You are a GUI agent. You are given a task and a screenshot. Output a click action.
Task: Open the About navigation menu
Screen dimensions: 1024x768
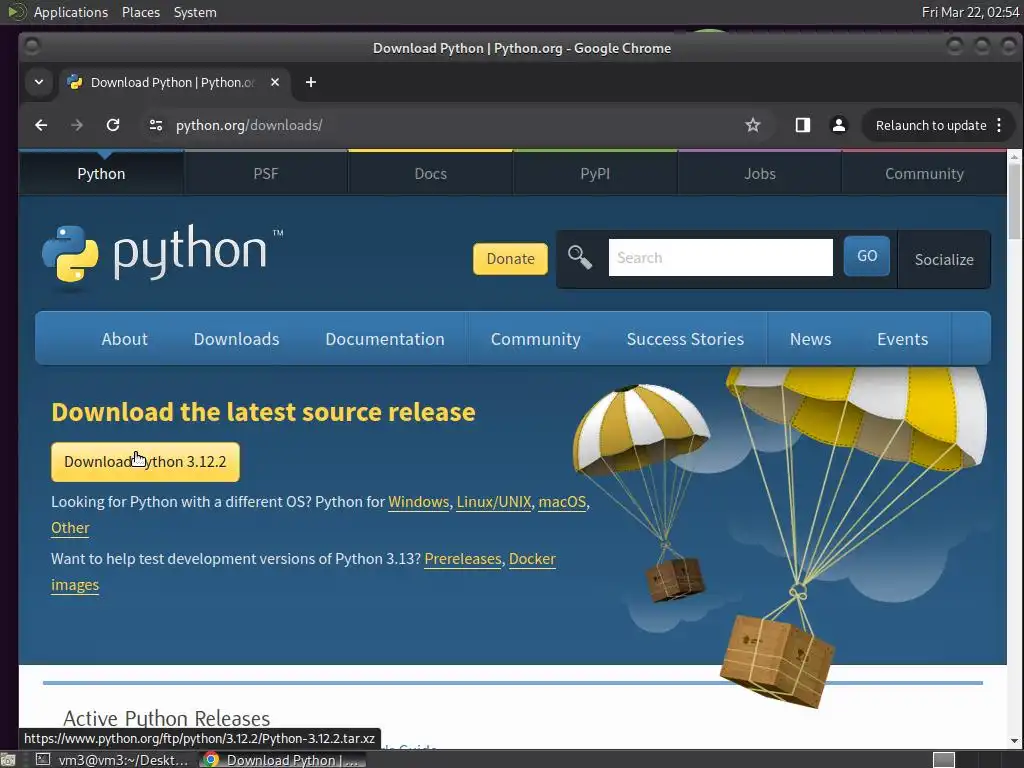click(x=124, y=339)
